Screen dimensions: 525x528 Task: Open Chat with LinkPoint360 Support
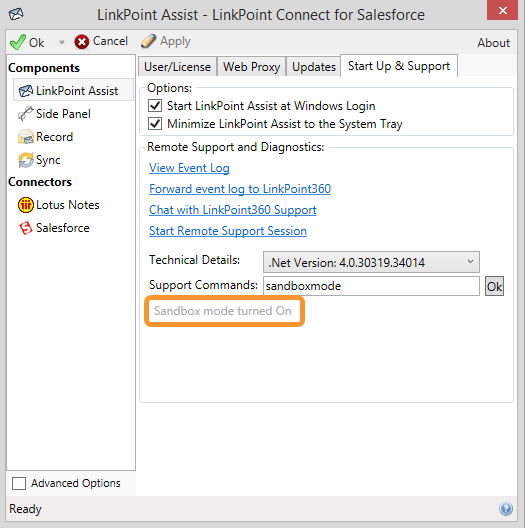233,210
